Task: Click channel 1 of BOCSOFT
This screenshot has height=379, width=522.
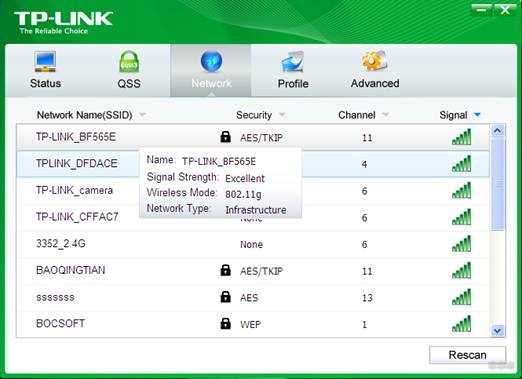Action: click(364, 324)
